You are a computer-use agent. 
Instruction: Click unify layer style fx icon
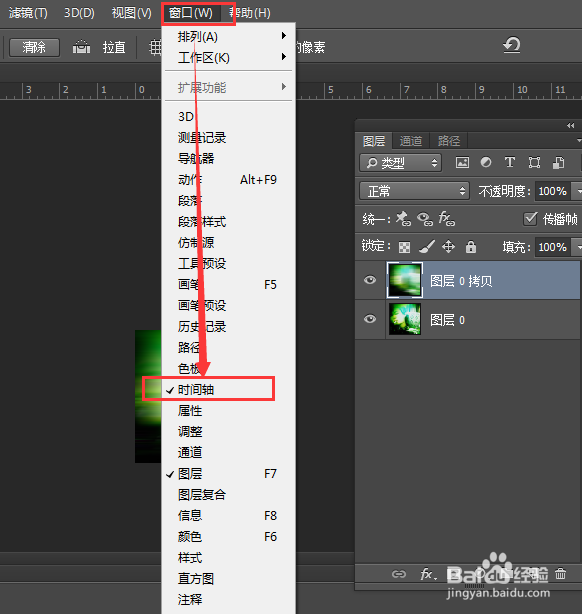446,219
